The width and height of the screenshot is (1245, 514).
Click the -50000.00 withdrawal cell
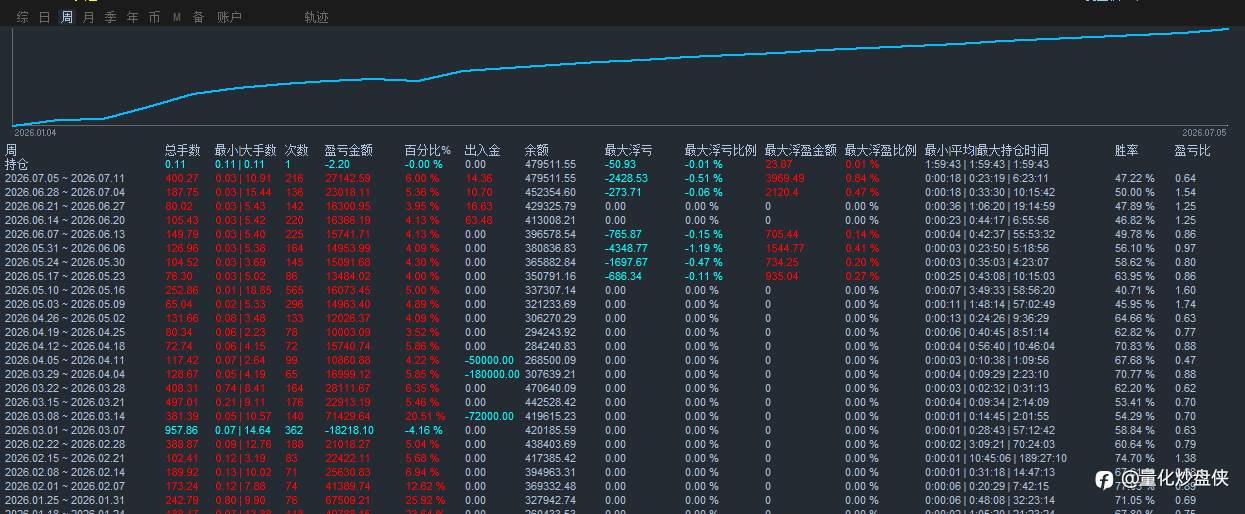pos(490,360)
